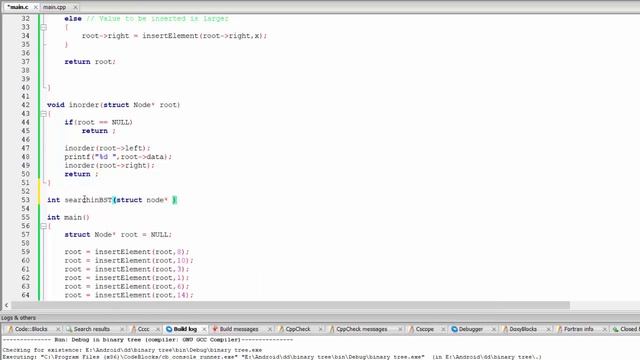
Task: Close the main.cpp editor tab
Action: (75, 7)
